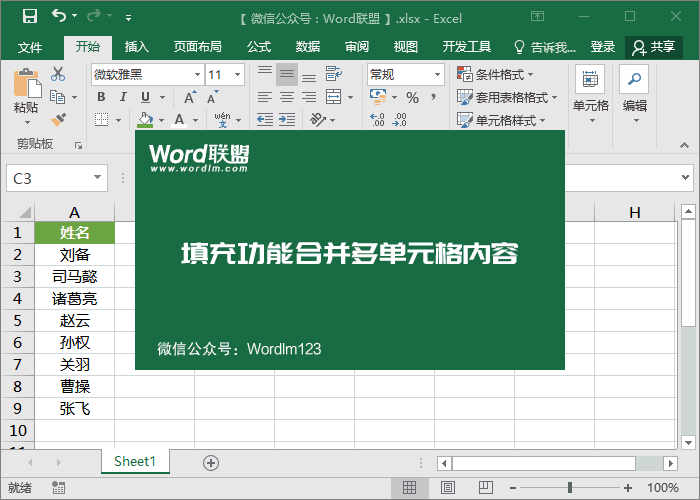700x500 pixels.
Task: Open the 开发工具 tab
Action: [x=467, y=47]
